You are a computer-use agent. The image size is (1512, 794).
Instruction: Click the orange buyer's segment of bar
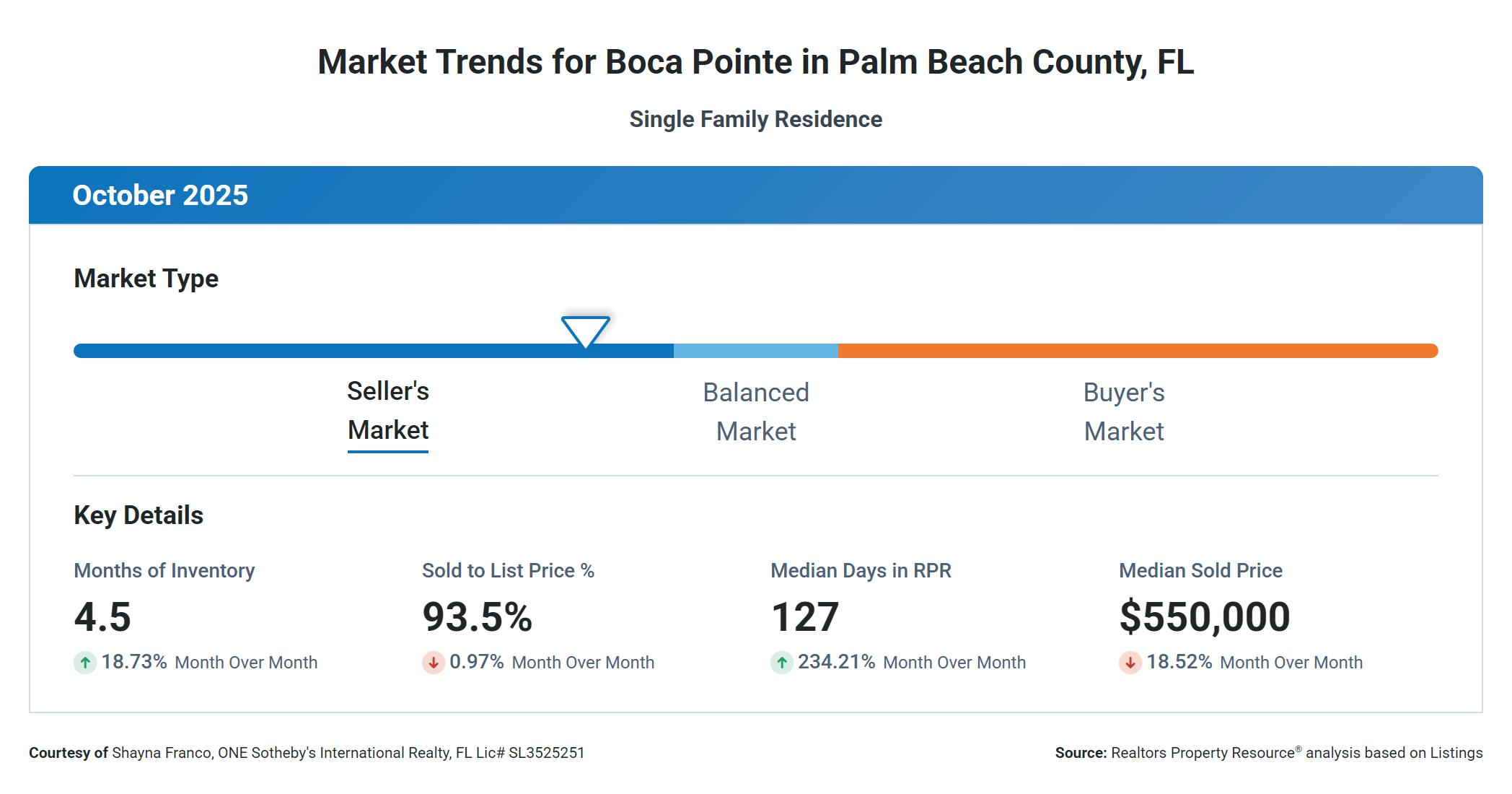1138,351
